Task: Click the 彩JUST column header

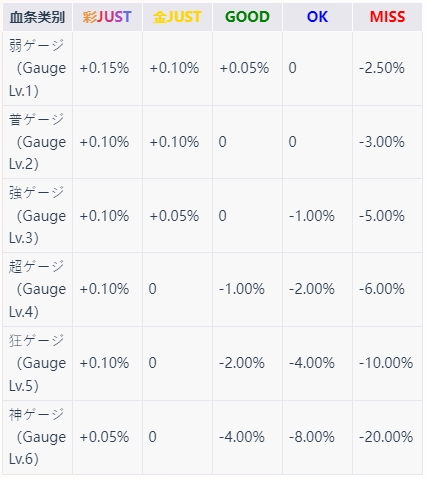Action: [107, 17]
